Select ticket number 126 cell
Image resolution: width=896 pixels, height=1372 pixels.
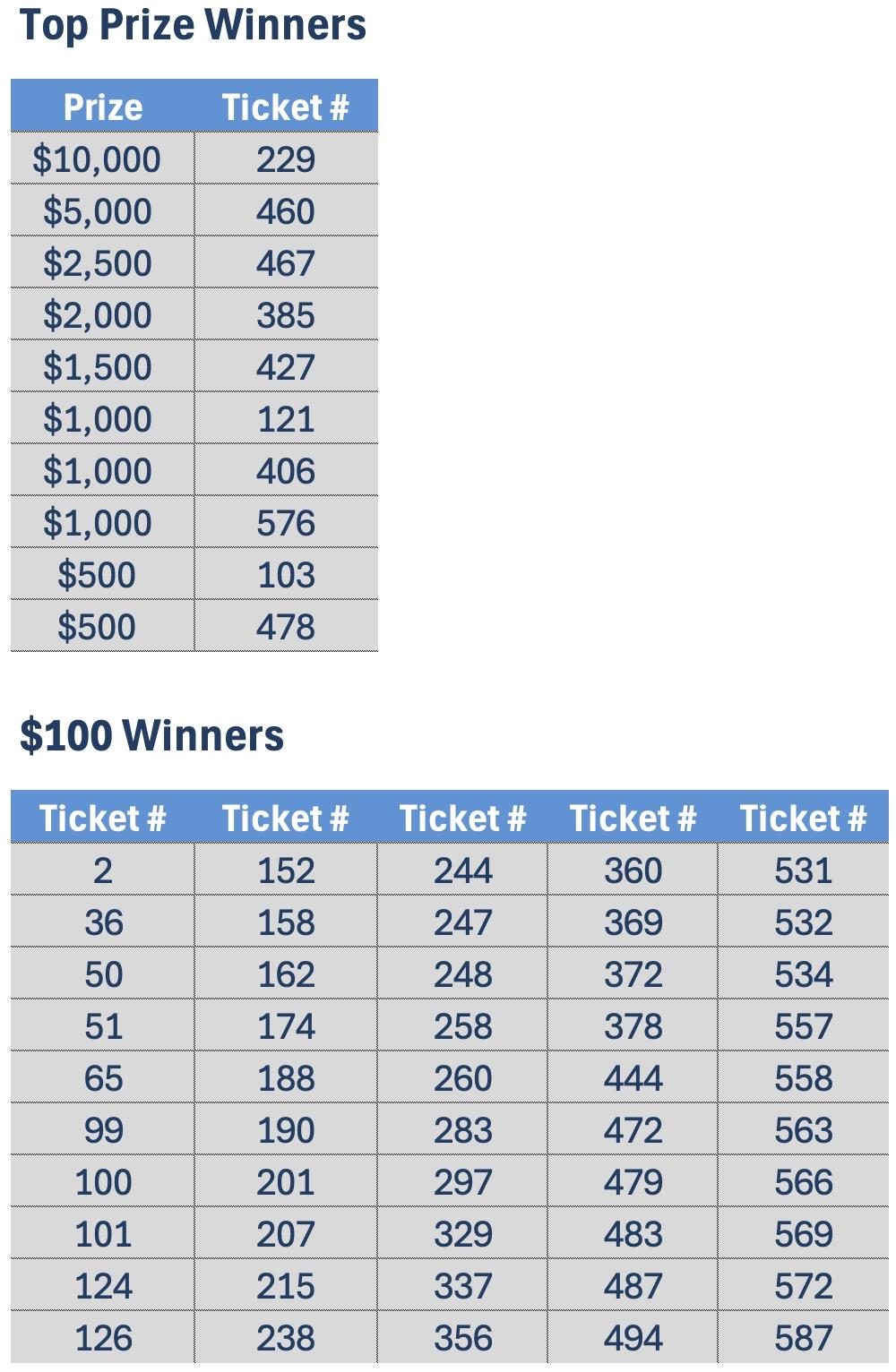pyautogui.click(x=103, y=1338)
